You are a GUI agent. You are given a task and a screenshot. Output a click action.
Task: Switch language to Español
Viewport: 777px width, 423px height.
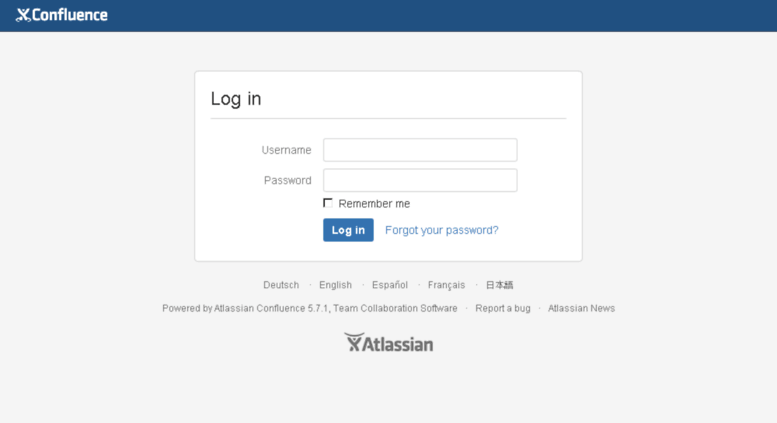pyautogui.click(x=390, y=285)
